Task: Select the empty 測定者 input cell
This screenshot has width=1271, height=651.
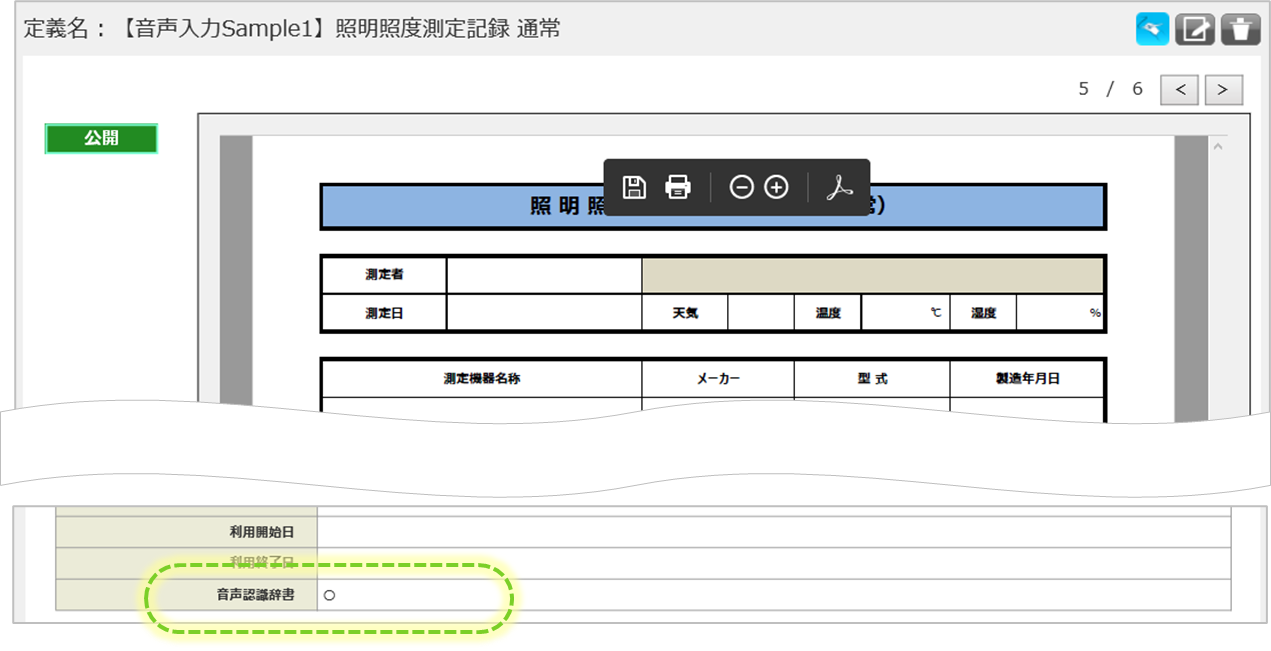Action: (x=543, y=274)
